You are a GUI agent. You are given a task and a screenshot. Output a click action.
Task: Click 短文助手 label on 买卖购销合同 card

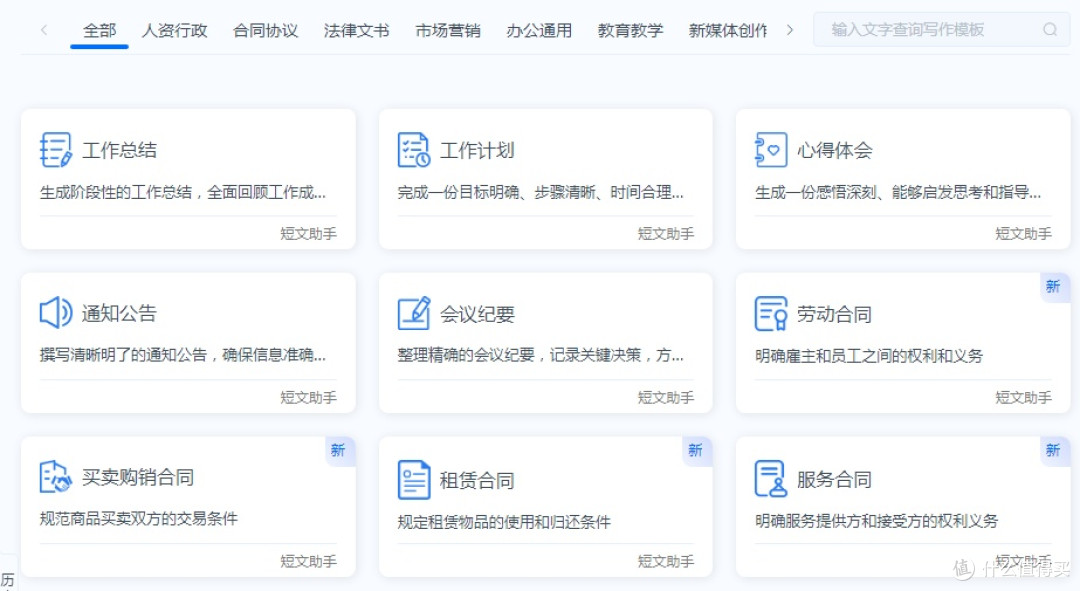pos(308,561)
